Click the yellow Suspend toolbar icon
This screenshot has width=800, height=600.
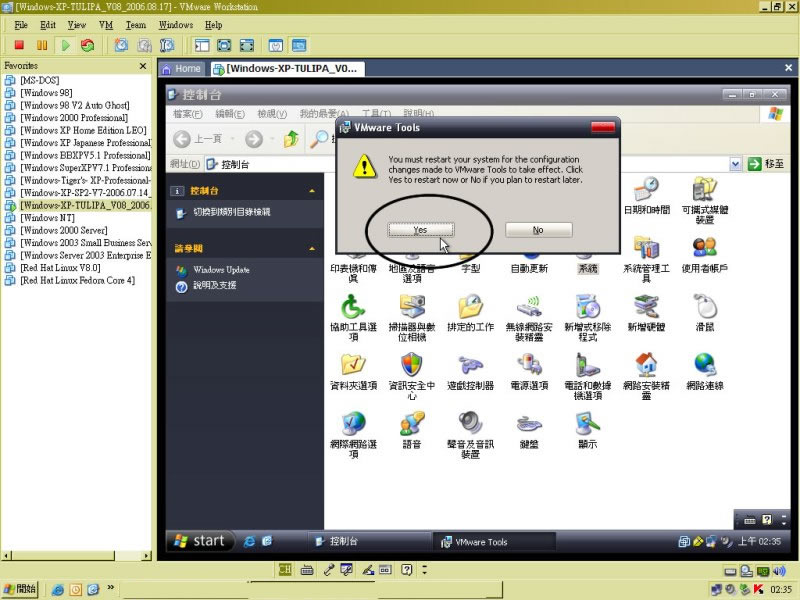tap(42, 45)
